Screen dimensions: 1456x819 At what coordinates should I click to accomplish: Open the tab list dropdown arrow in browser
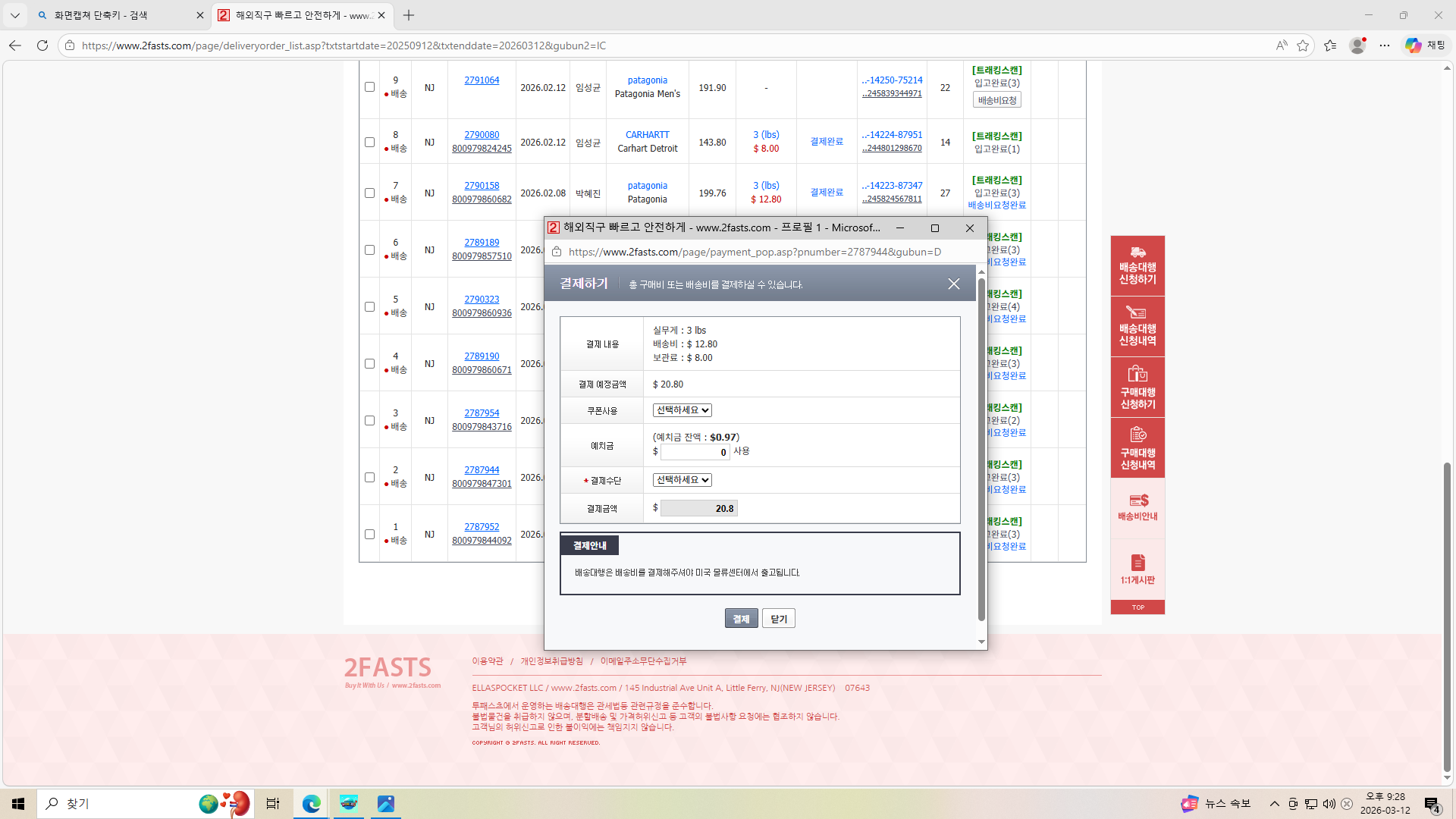click(15, 15)
